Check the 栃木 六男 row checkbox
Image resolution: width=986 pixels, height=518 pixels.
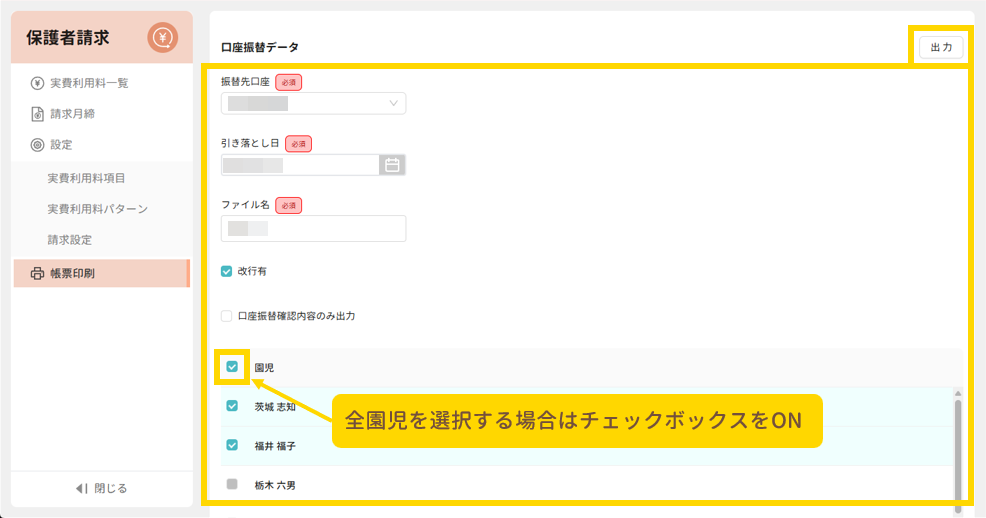pyautogui.click(x=232, y=484)
